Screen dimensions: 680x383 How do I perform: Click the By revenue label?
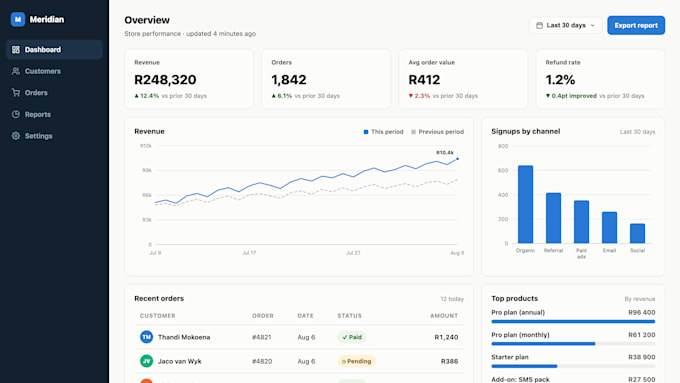(640, 299)
